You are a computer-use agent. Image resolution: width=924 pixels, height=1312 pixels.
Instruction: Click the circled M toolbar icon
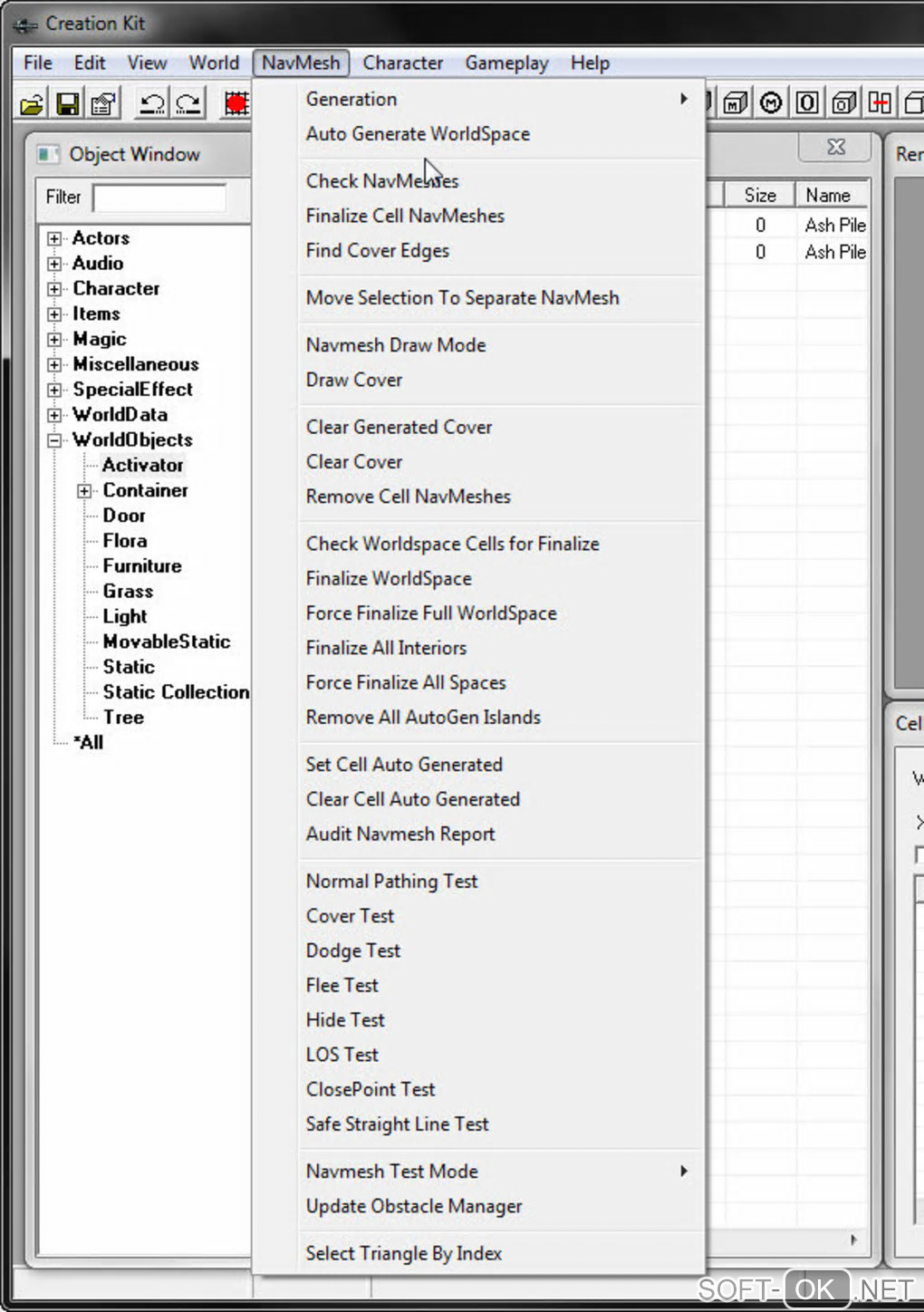771,103
